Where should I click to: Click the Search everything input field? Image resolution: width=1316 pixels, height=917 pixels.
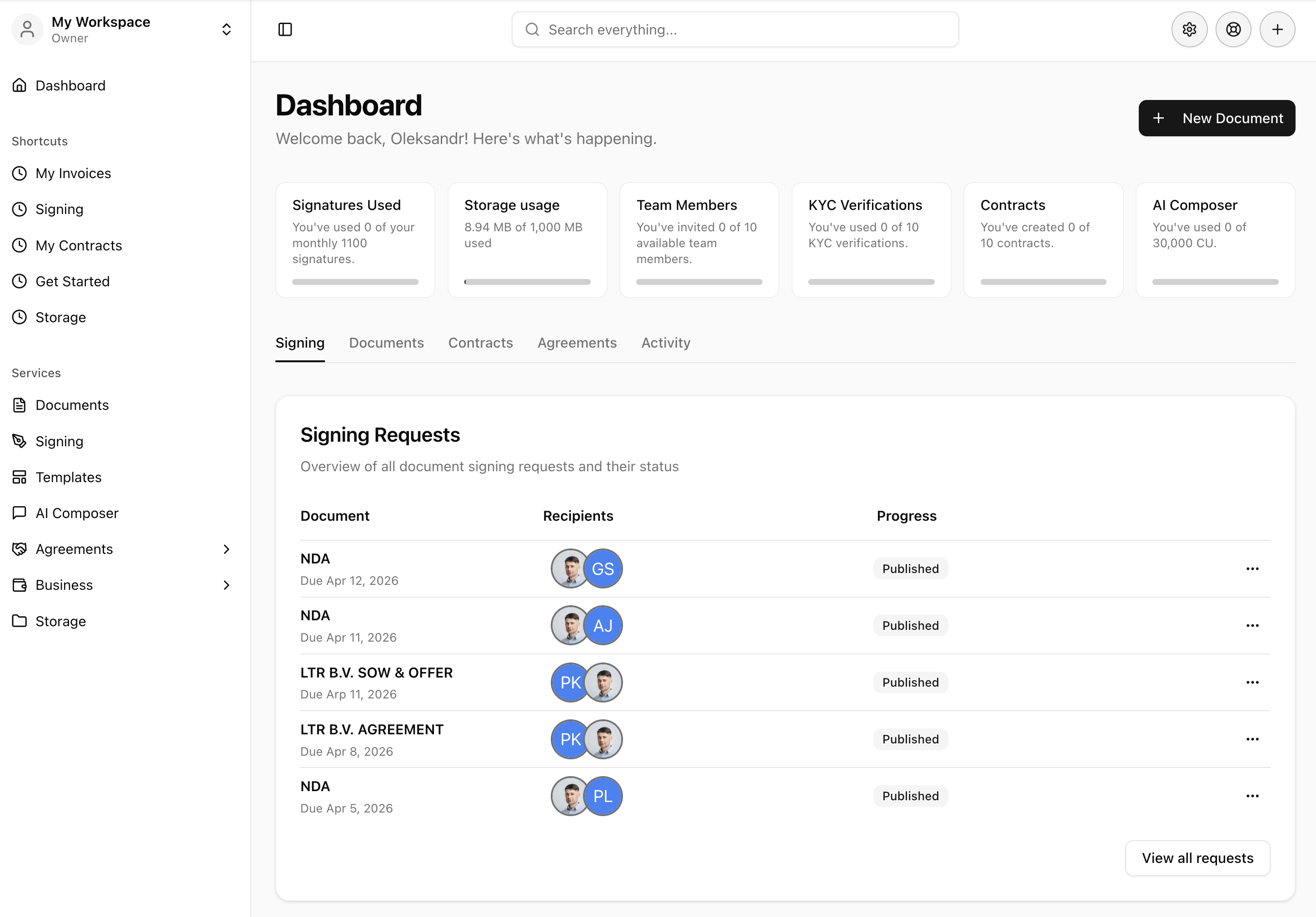click(735, 29)
